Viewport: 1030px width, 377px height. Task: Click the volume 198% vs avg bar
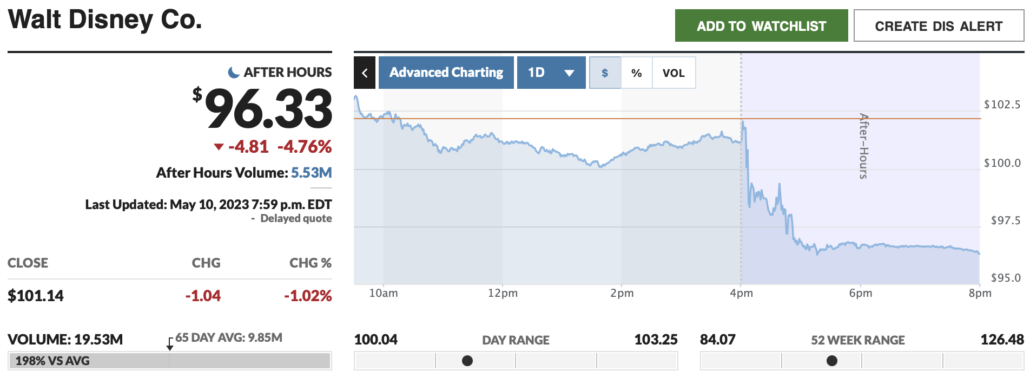pos(169,361)
